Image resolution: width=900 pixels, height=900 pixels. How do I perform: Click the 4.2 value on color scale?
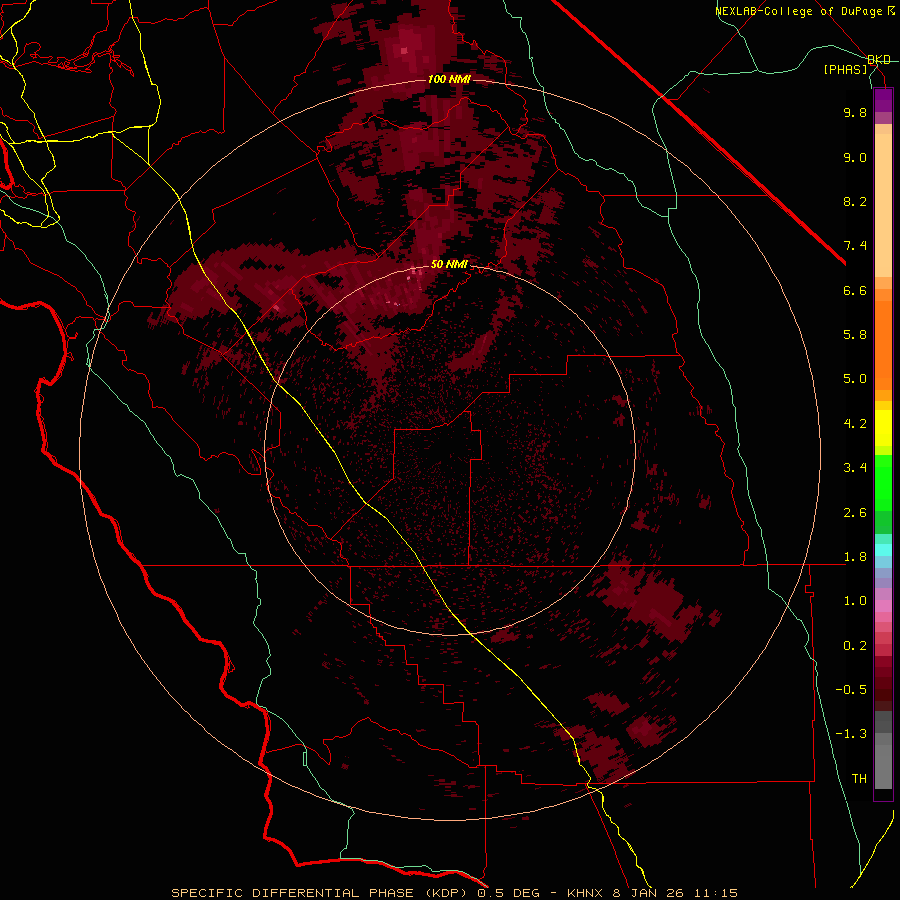855,424
